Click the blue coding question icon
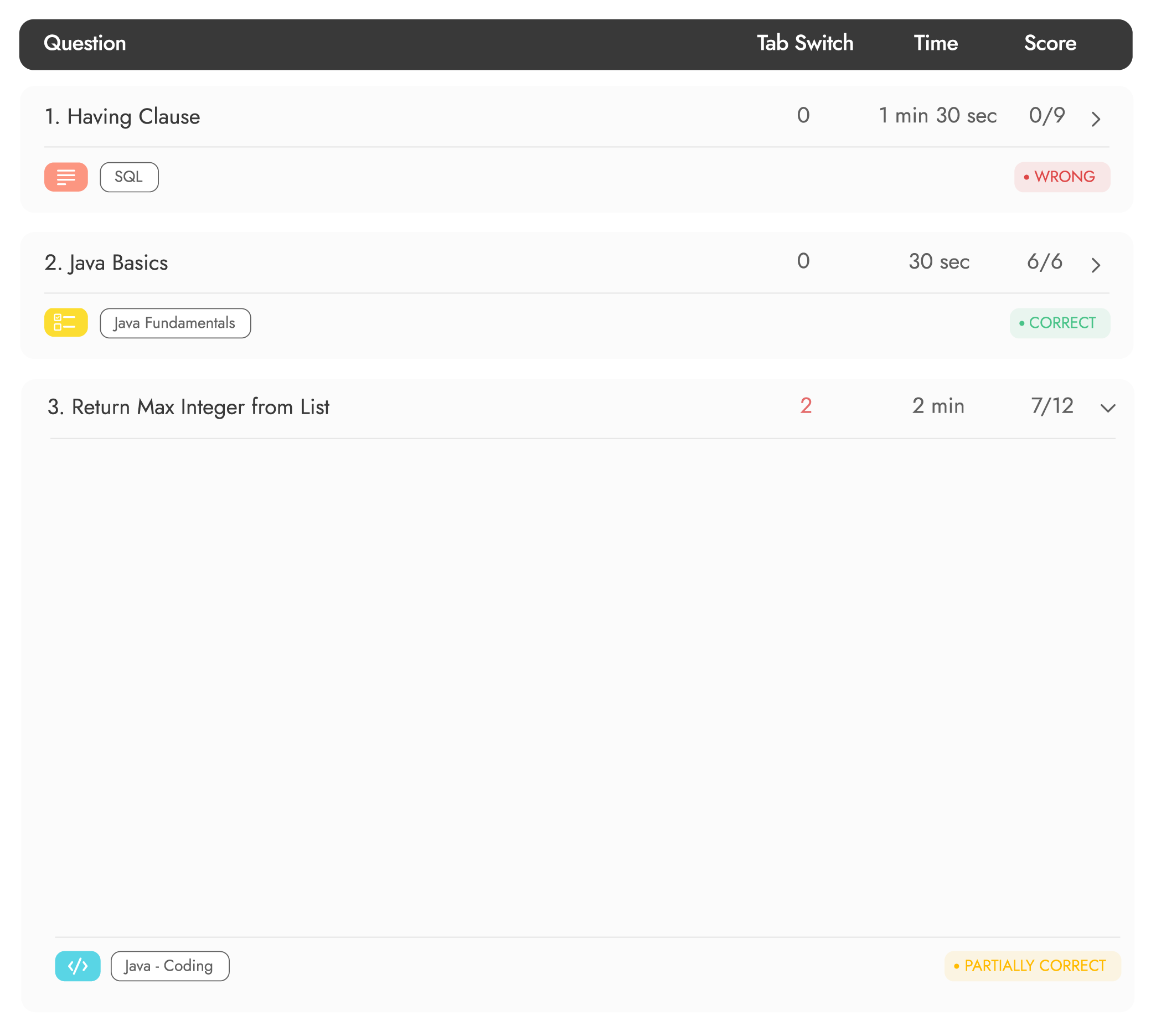Image resolution: width=1156 pixels, height=1036 pixels. (x=78, y=967)
